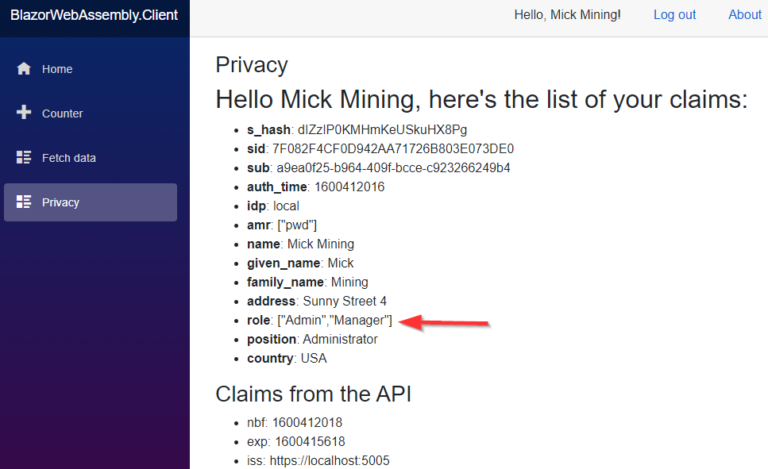768x469 pixels.
Task: Select the Privacy nav label
Action: (x=60, y=202)
